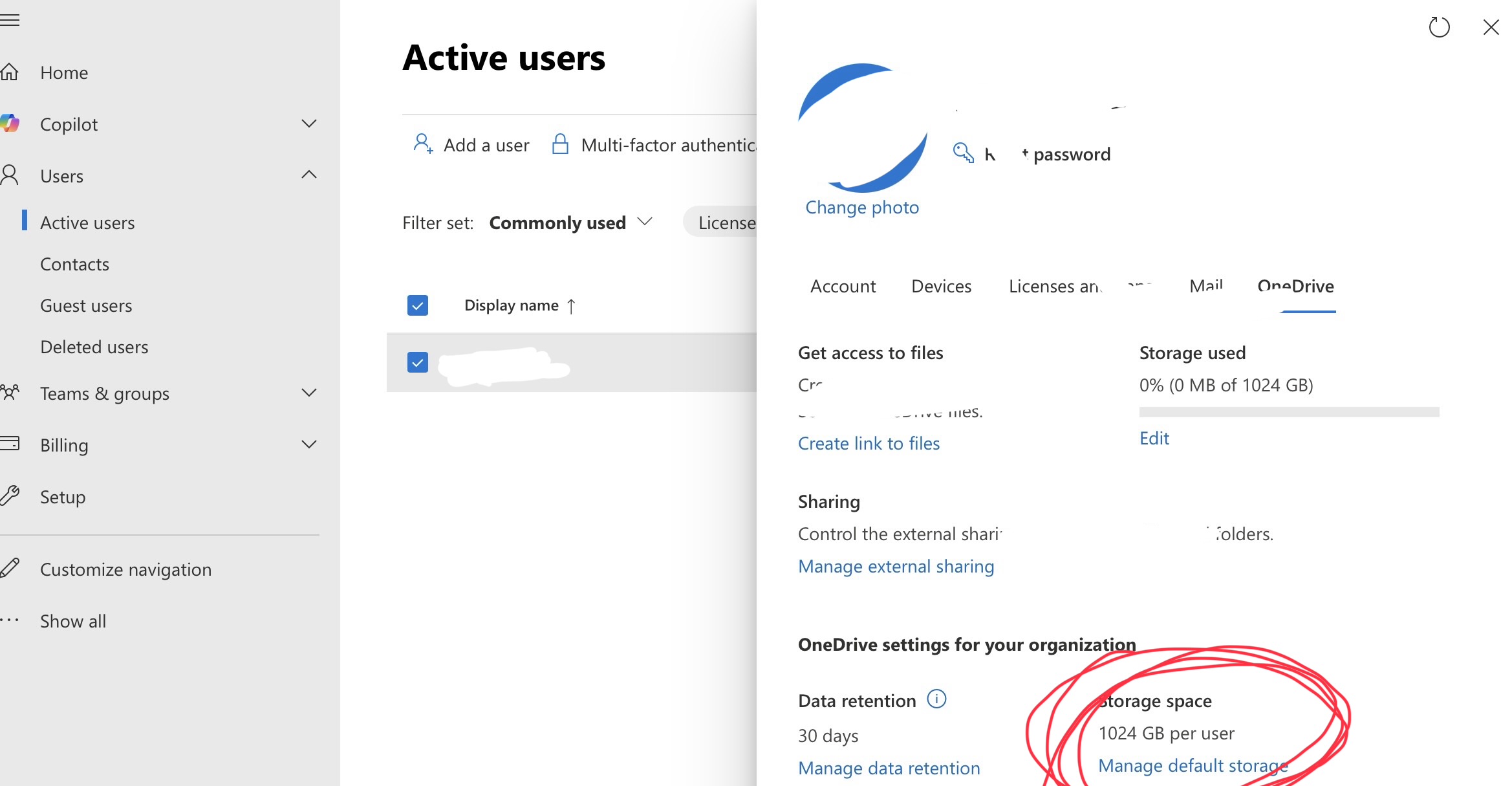
Task: Click the Storage used progress bar
Action: pyautogui.click(x=1288, y=412)
